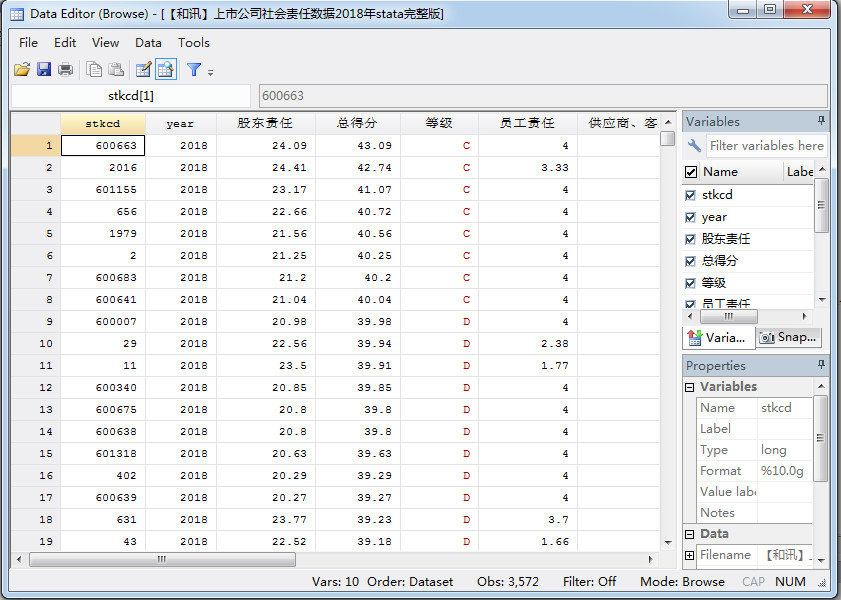
Task: Click the 股东责任 column header
Action: point(265,123)
